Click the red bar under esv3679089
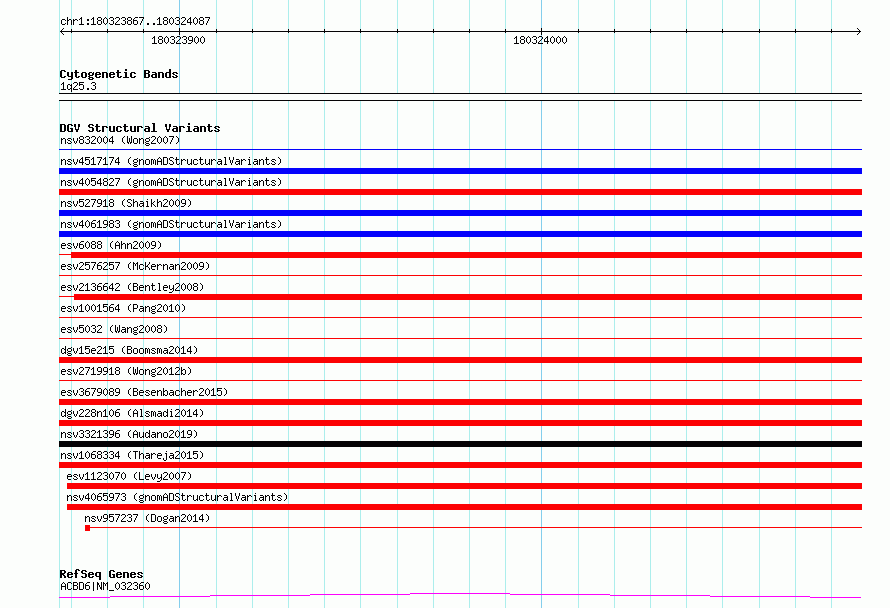890x608 pixels. [460, 402]
